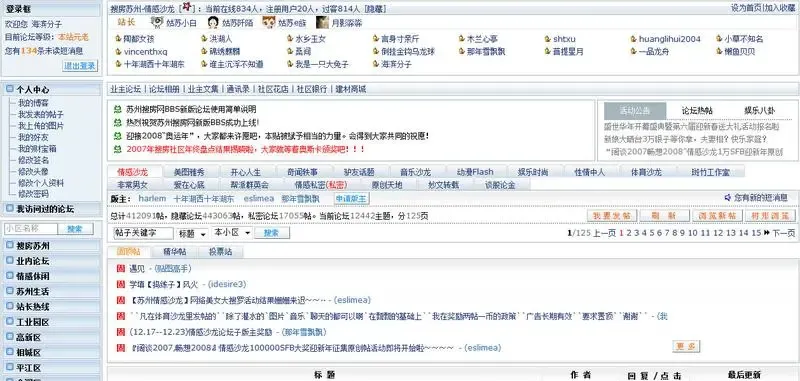Screen dimensions: 800x381
Task: Switch to the 精华帖 post tab
Action: (x=174, y=251)
